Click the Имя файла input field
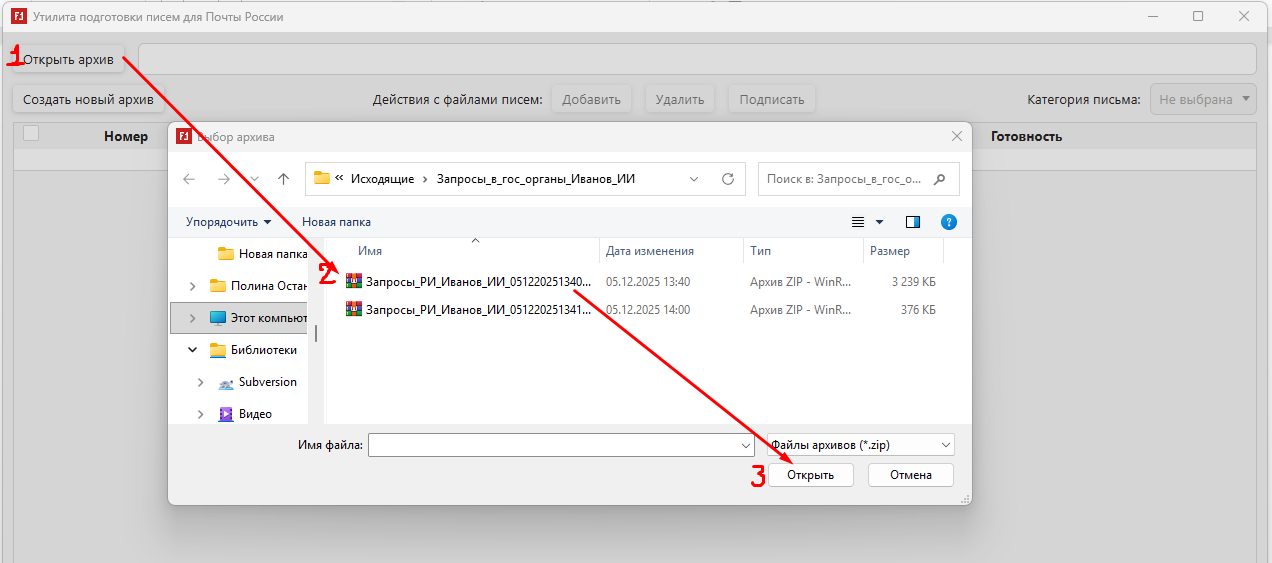The image size is (1272, 563). [553, 445]
